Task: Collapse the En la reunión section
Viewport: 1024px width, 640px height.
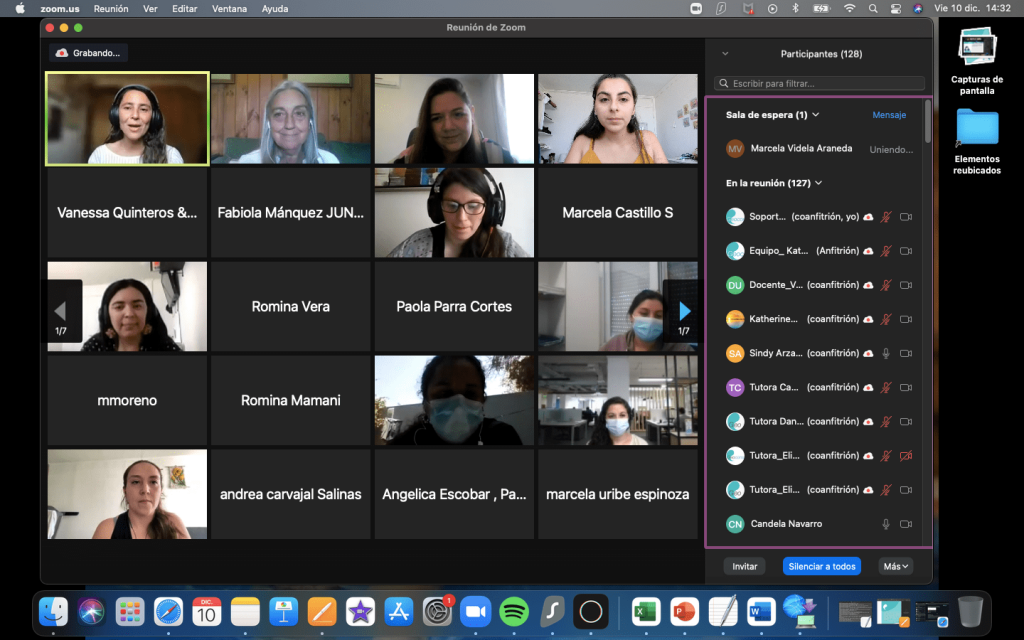Action: [818, 184]
